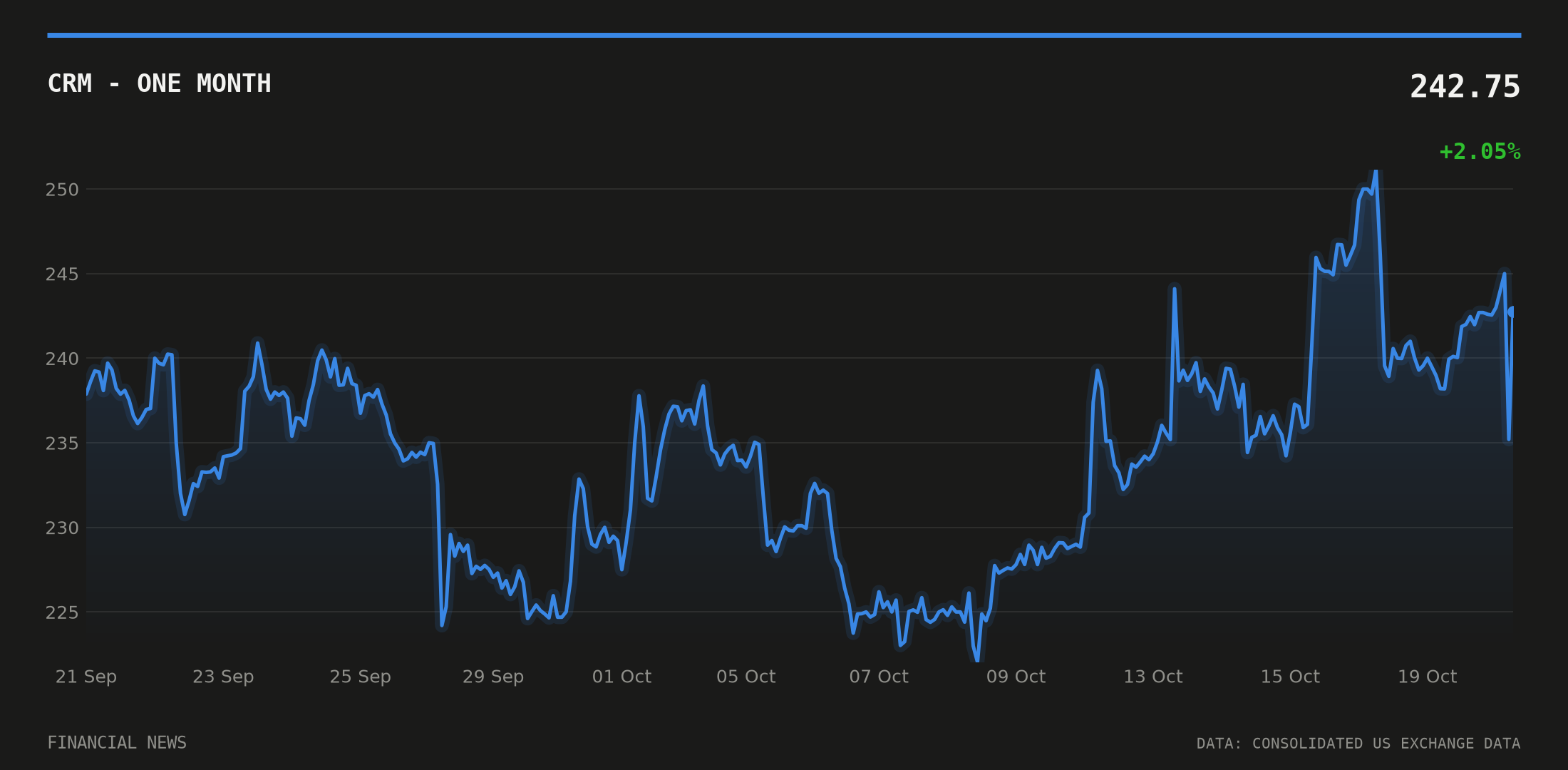Click the +2.05% change indicator
1568x770 pixels.
point(1480,152)
